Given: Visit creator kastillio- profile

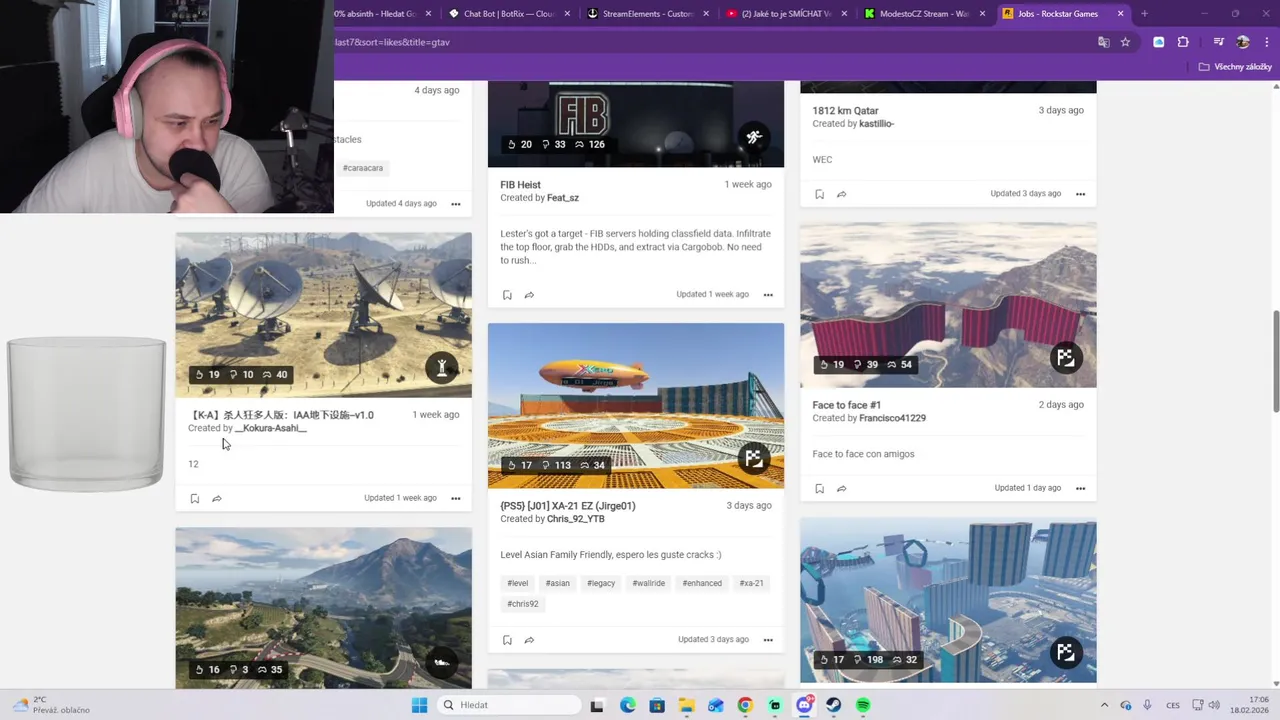Looking at the screenshot, I should coord(877,124).
